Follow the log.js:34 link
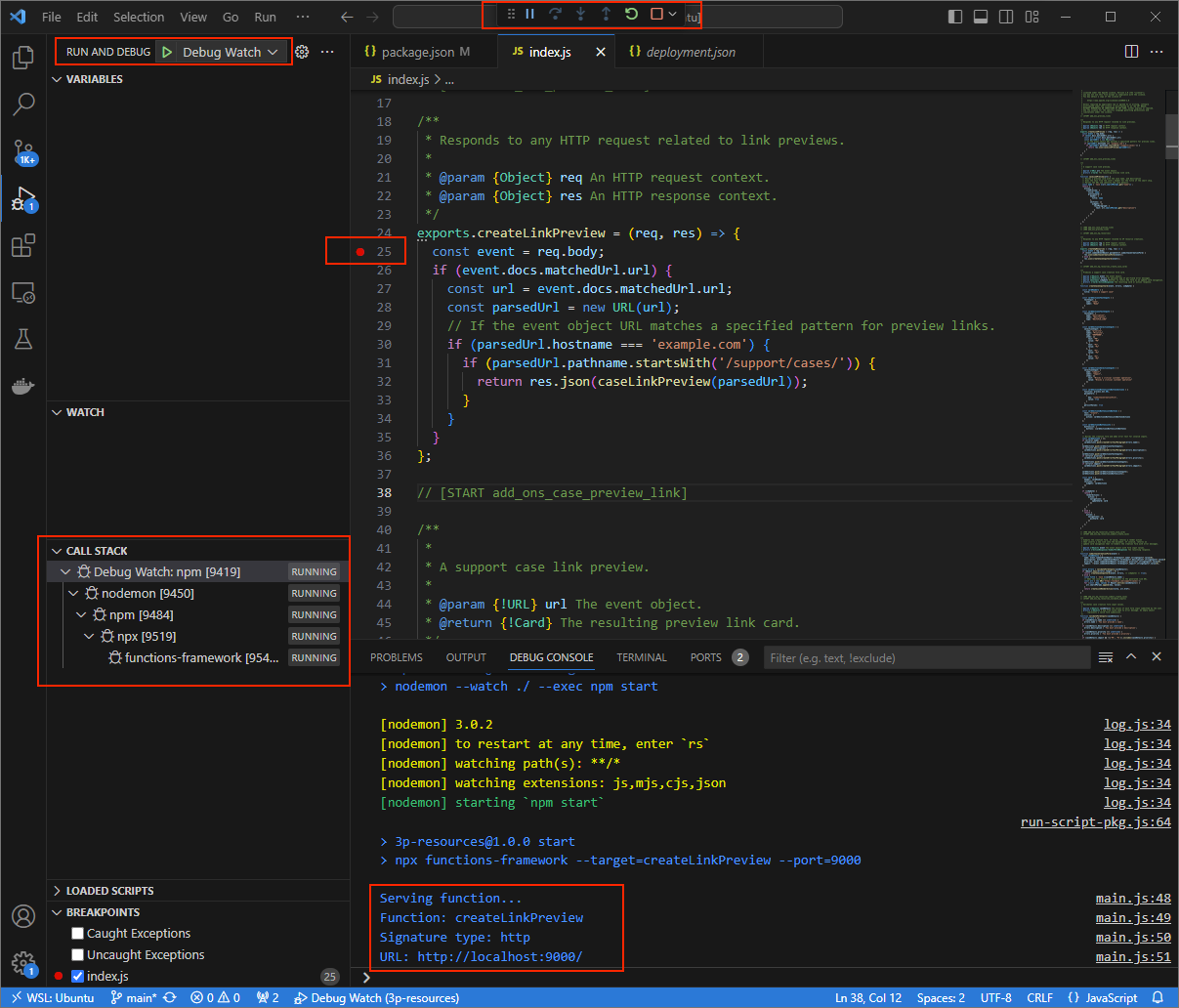 coord(1137,724)
